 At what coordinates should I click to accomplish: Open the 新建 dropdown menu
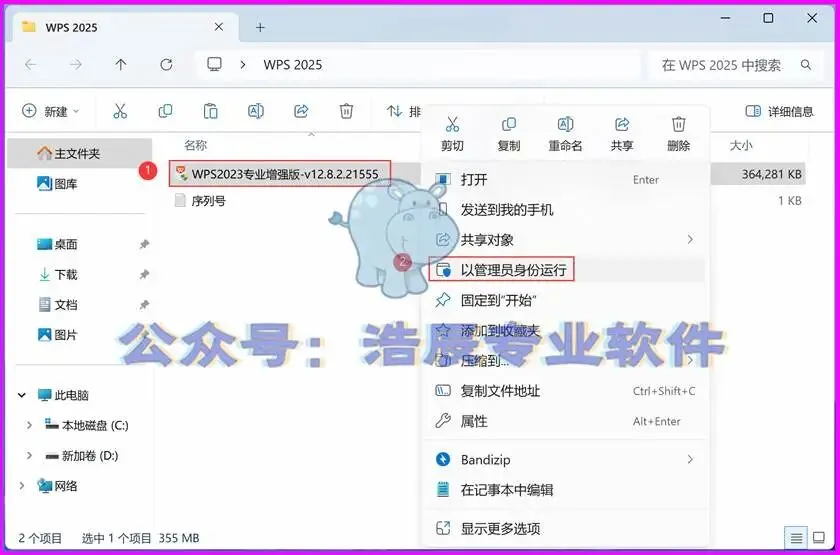click(x=51, y=111)
